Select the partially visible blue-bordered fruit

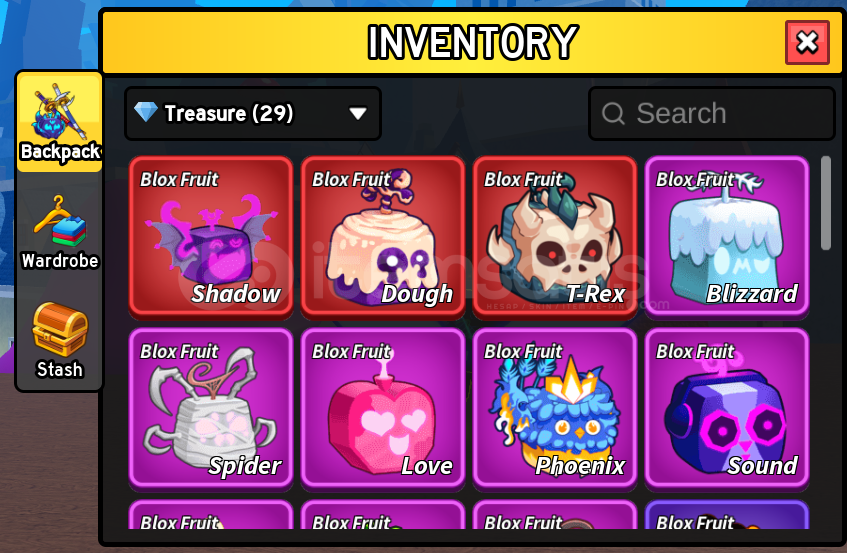pyautogui.click(x=727, y=515)
